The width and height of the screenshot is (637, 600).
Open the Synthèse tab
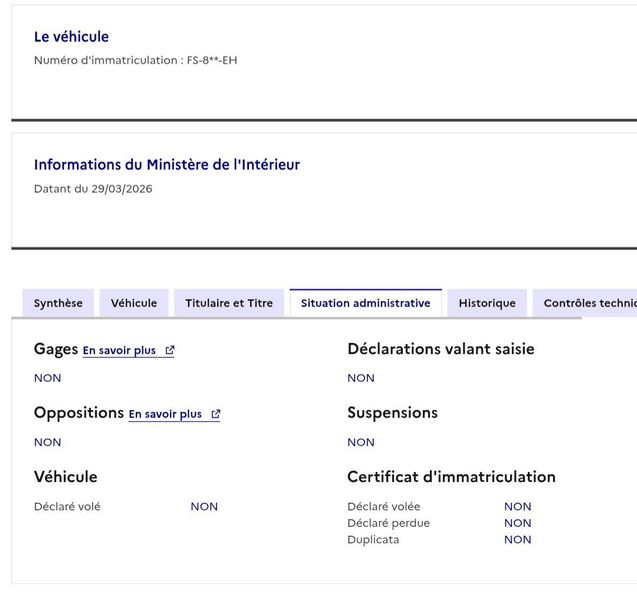click(58, 303)
